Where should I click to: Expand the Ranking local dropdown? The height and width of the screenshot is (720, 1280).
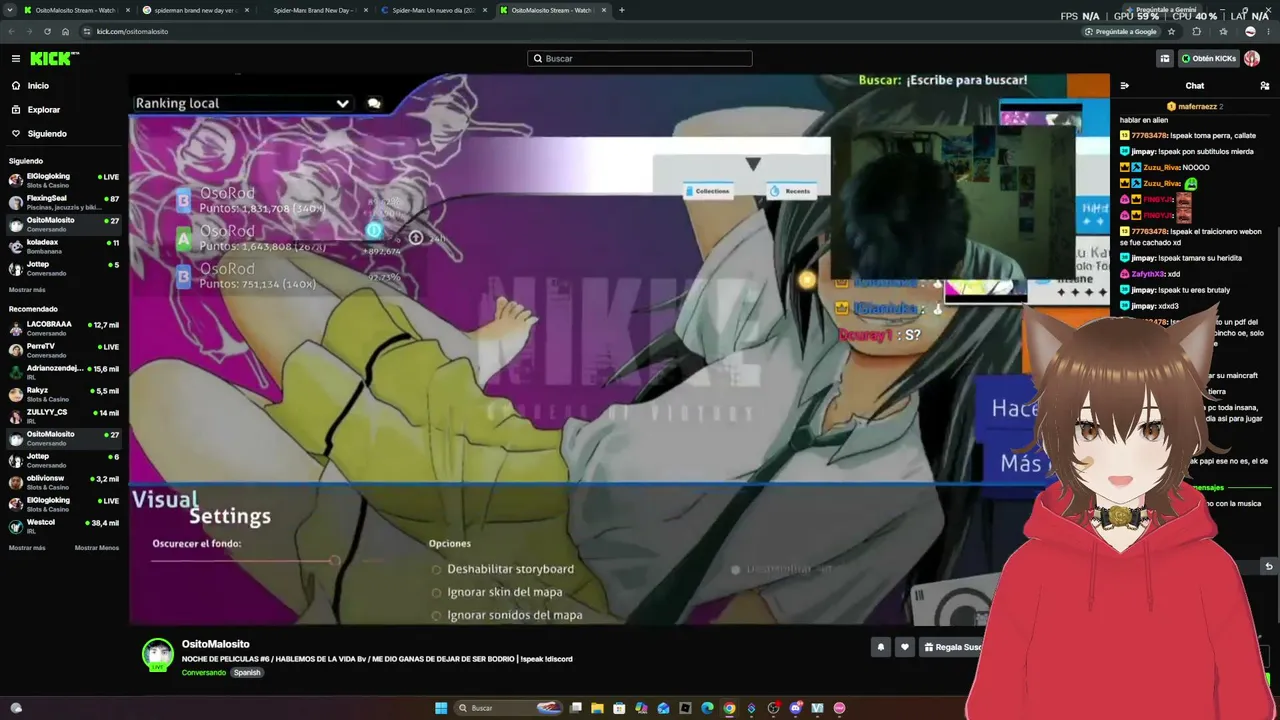[243, 103]
